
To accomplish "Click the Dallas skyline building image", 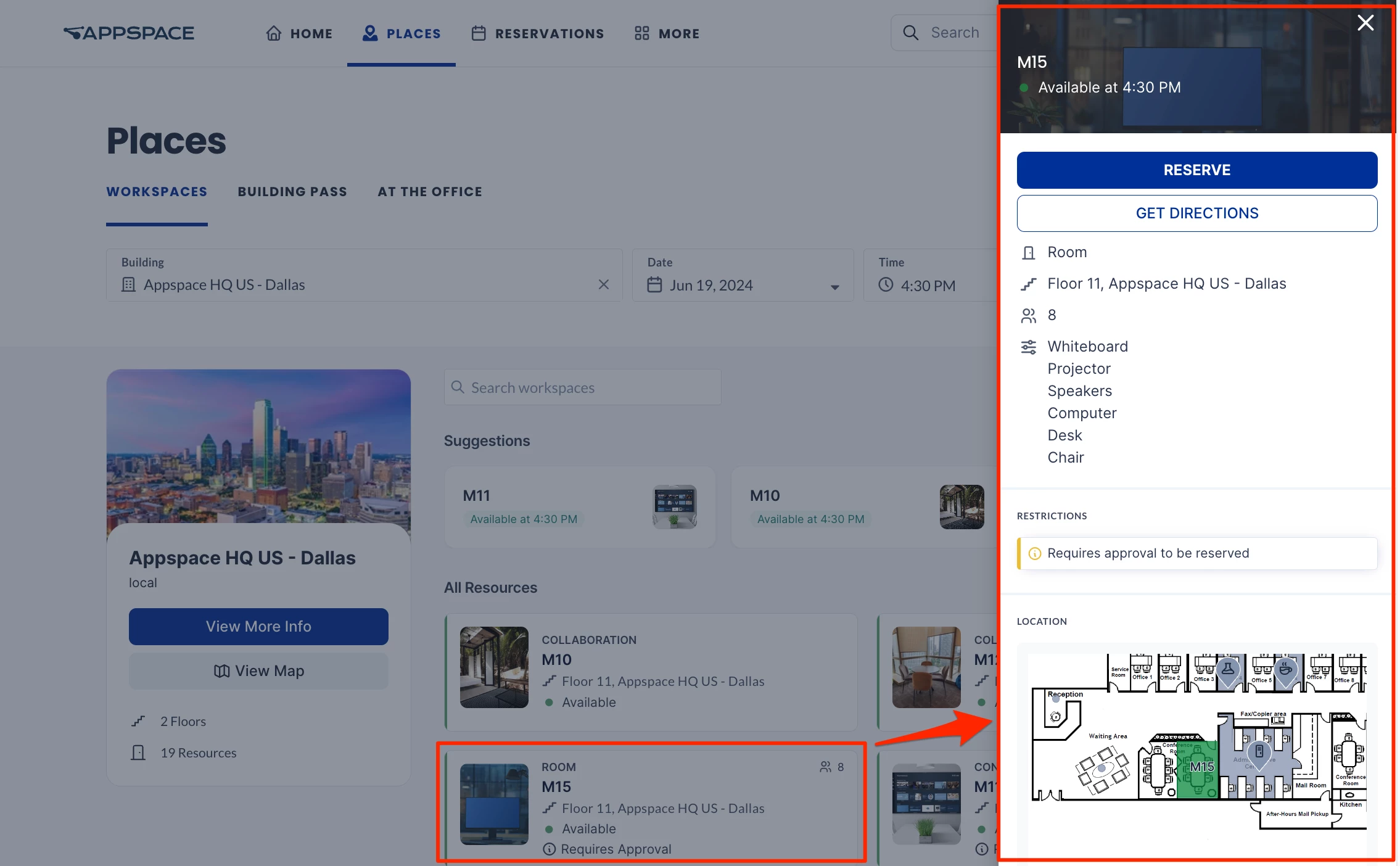I will (258, 447).
